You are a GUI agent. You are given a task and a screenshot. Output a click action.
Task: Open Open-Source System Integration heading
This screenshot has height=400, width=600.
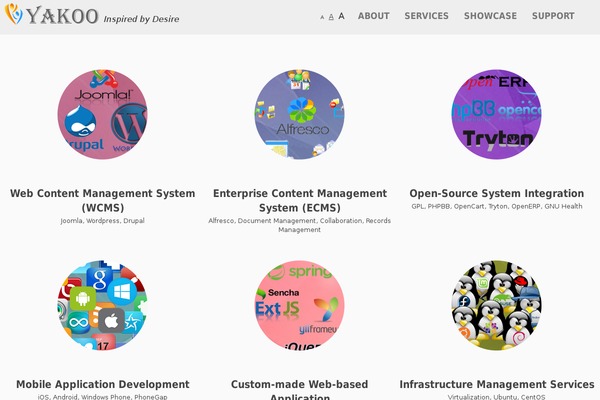point(497,193)
